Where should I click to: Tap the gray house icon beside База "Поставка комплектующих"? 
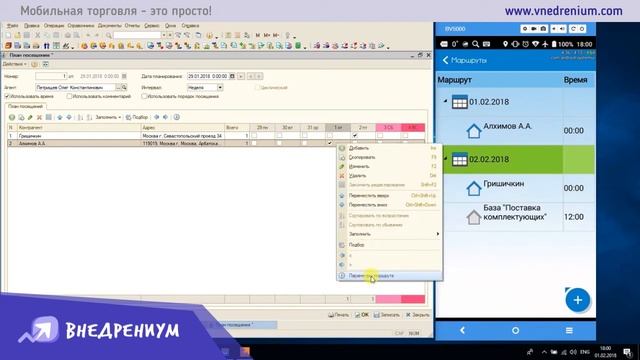[x=473, y=217]
